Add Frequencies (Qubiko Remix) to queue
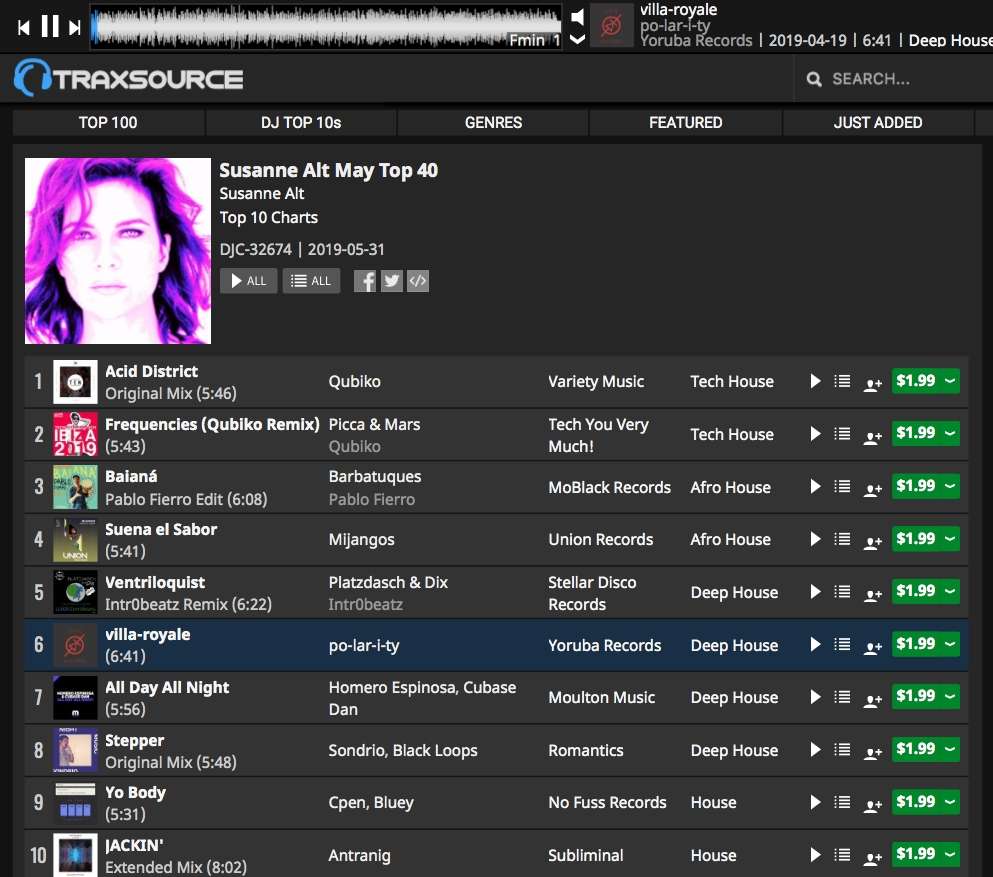Screen dimensions: 993x877 pos(842,434)
